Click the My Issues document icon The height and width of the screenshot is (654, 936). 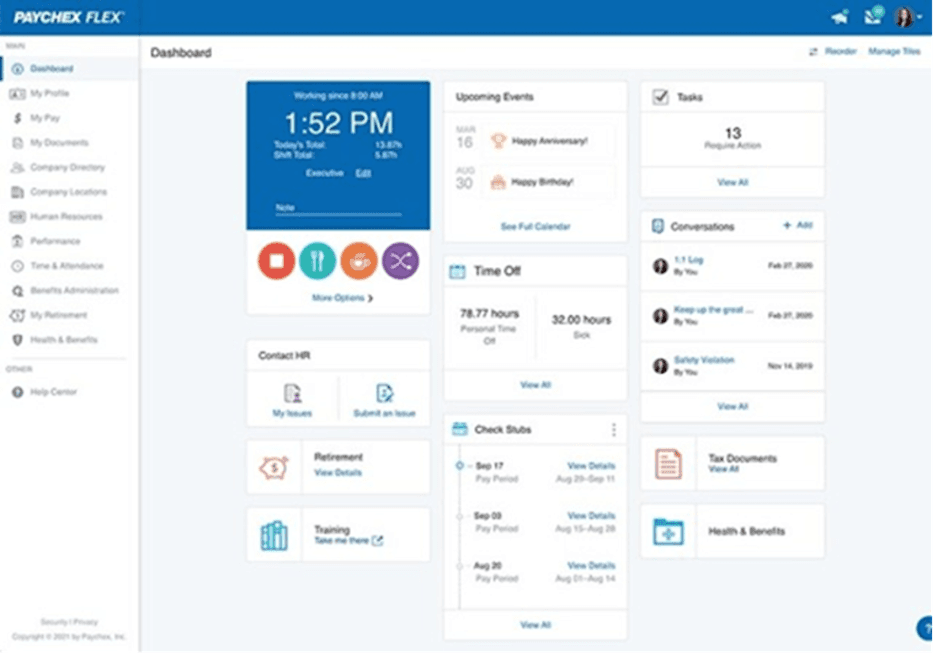coord(292,394)
